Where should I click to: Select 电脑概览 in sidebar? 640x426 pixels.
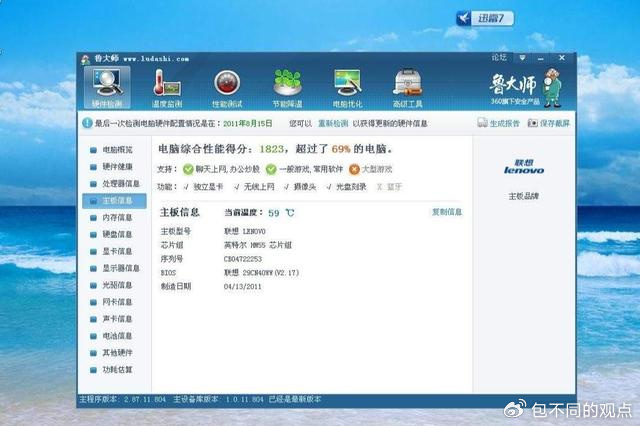pyautogui.click(x=117, y=150)
